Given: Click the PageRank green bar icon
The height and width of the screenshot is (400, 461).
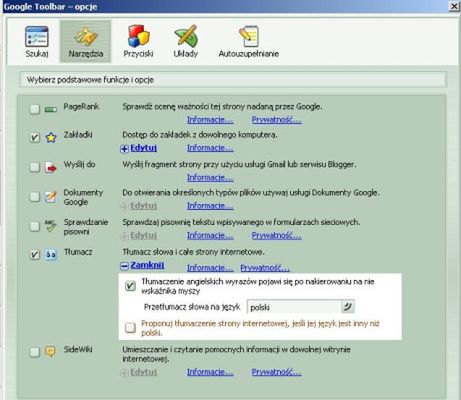Looking at the screenshot, I should 51,109.
